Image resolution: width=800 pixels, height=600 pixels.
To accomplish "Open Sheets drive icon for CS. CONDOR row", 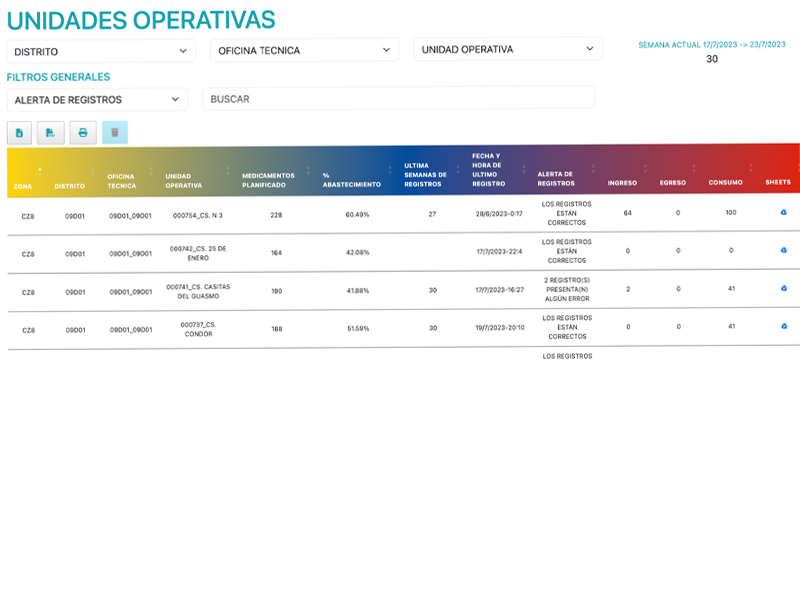I will click(783, 326).
